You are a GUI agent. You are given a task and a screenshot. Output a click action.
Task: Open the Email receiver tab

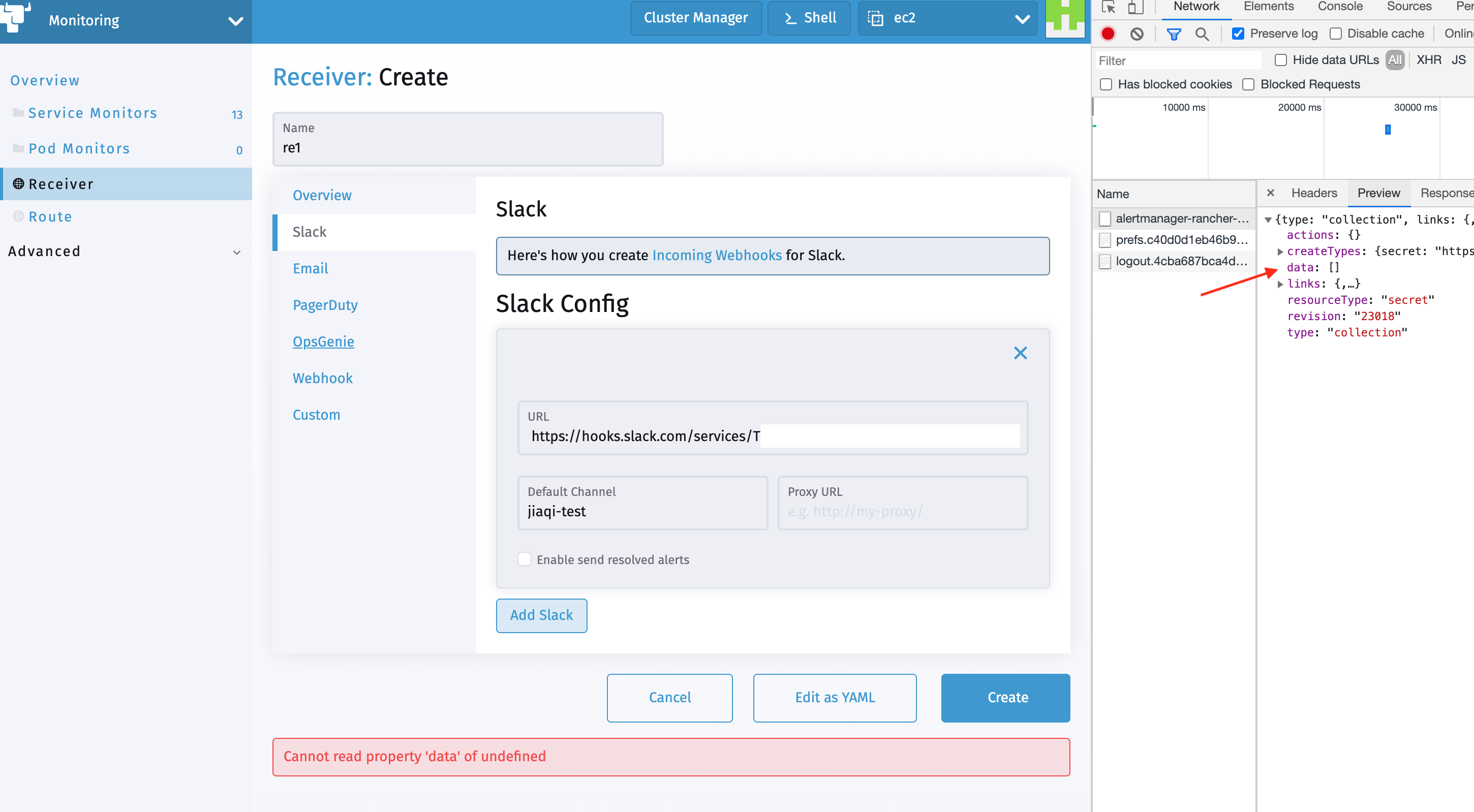(x=310, y=268)
